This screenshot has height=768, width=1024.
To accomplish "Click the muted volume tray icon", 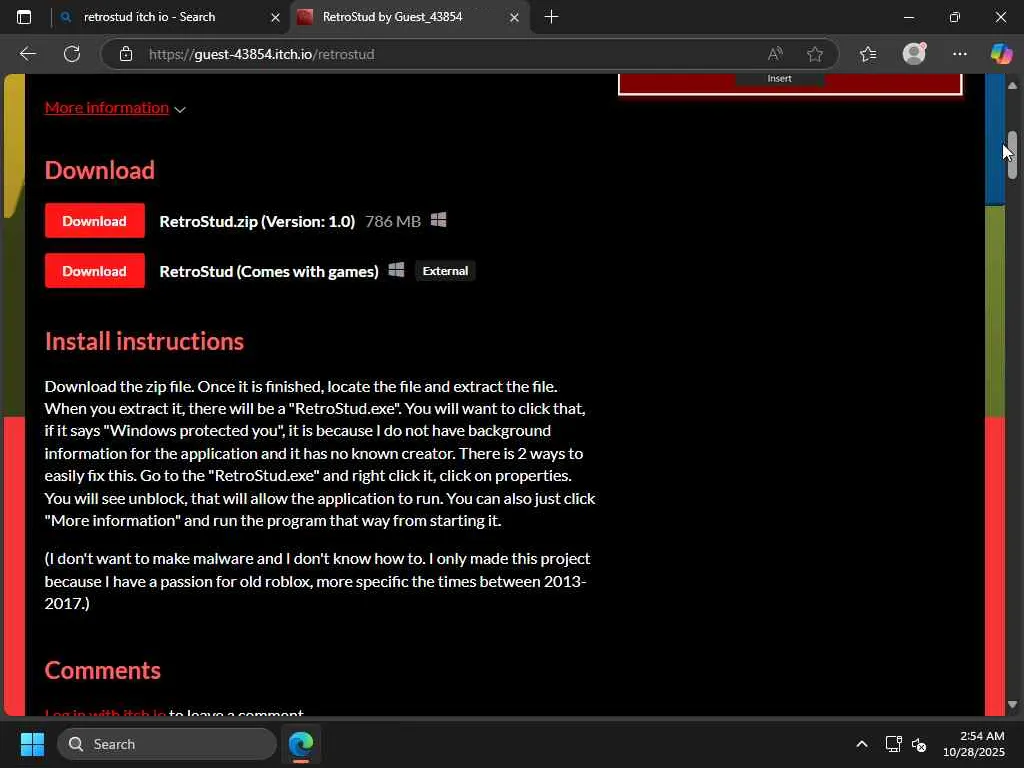I will (x=920, y=744).
